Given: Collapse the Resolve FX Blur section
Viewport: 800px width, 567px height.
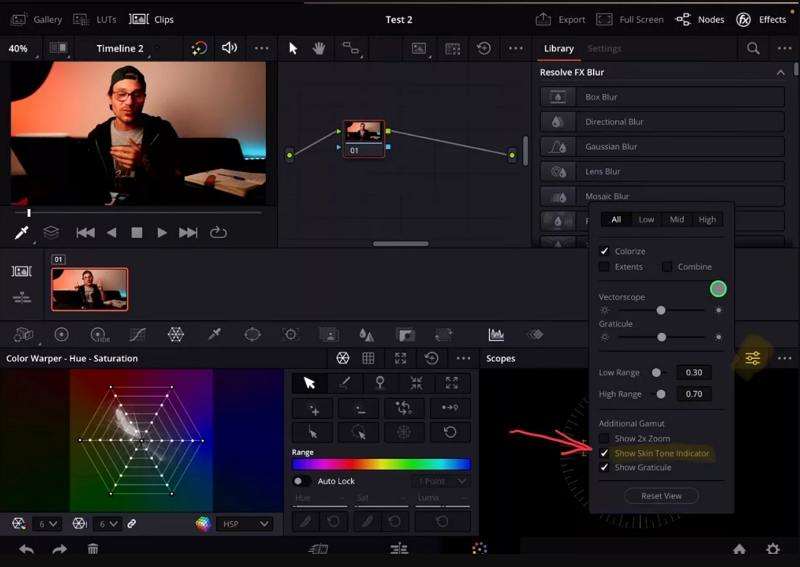Looking at the screenshot, I should tap(781, 72).
